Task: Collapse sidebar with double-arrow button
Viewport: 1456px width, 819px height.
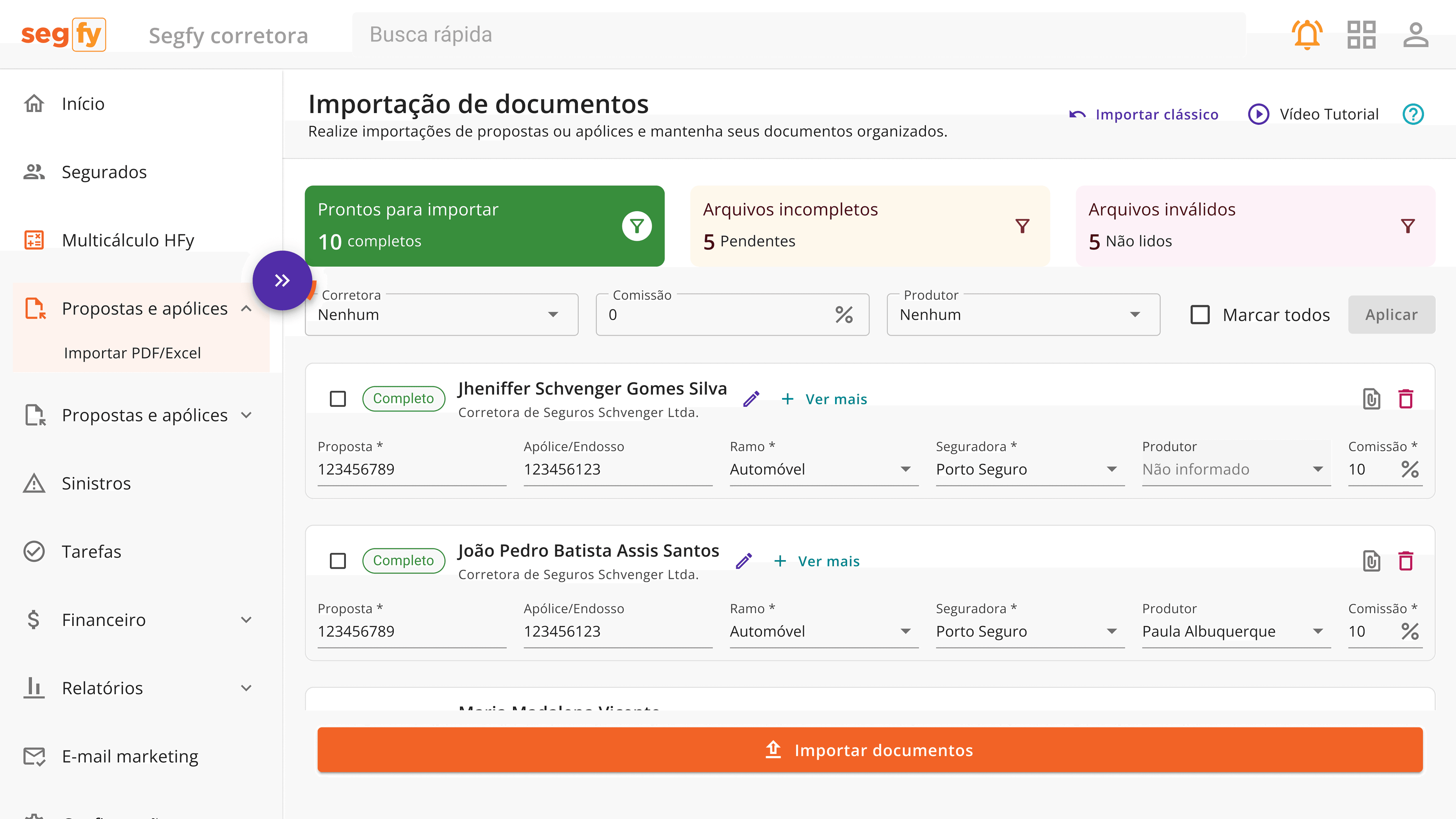Action: pyautogui.click(x=282, y=281)
